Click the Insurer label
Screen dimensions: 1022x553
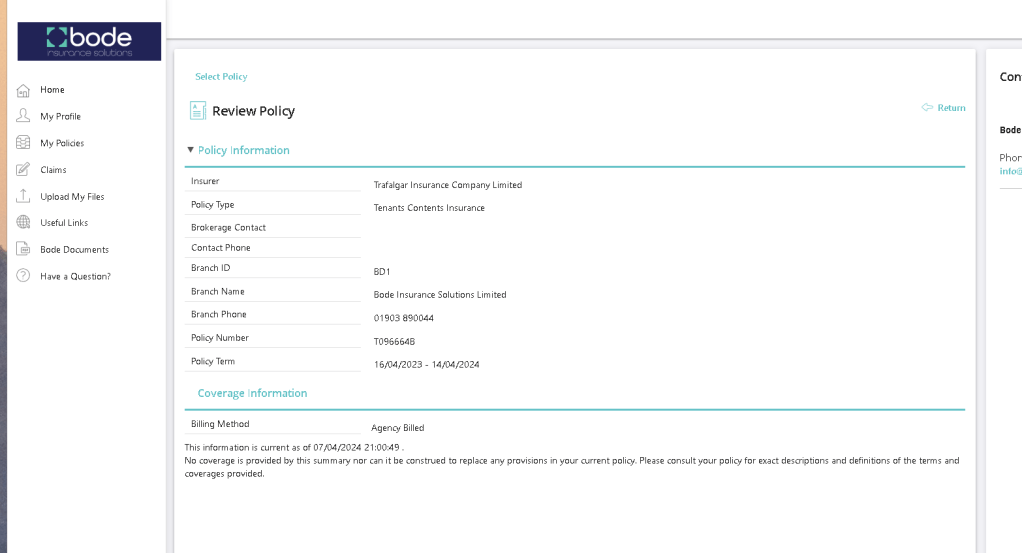click(205, 181)
